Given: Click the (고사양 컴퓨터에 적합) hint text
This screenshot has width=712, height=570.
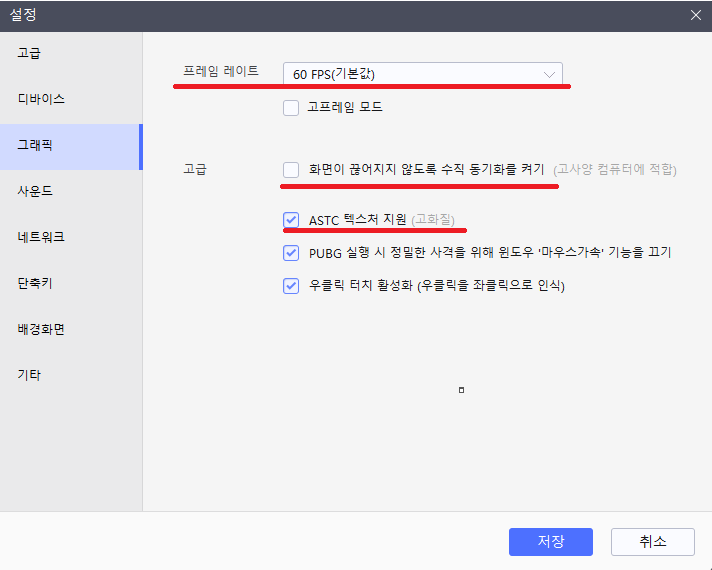Looking at the screenshot, I should [x=615, y=170].
